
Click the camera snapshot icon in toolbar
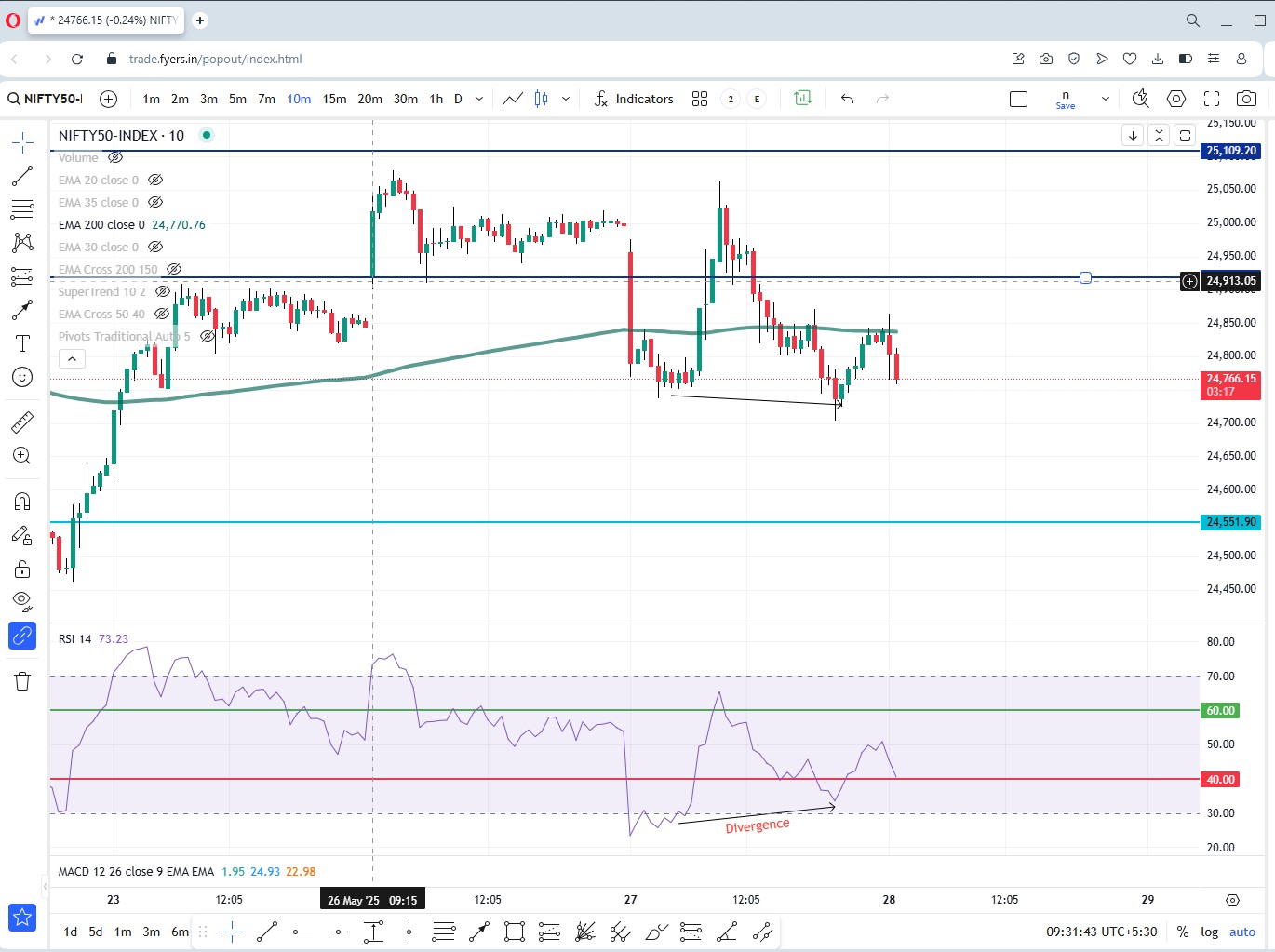click(1246, 99)
